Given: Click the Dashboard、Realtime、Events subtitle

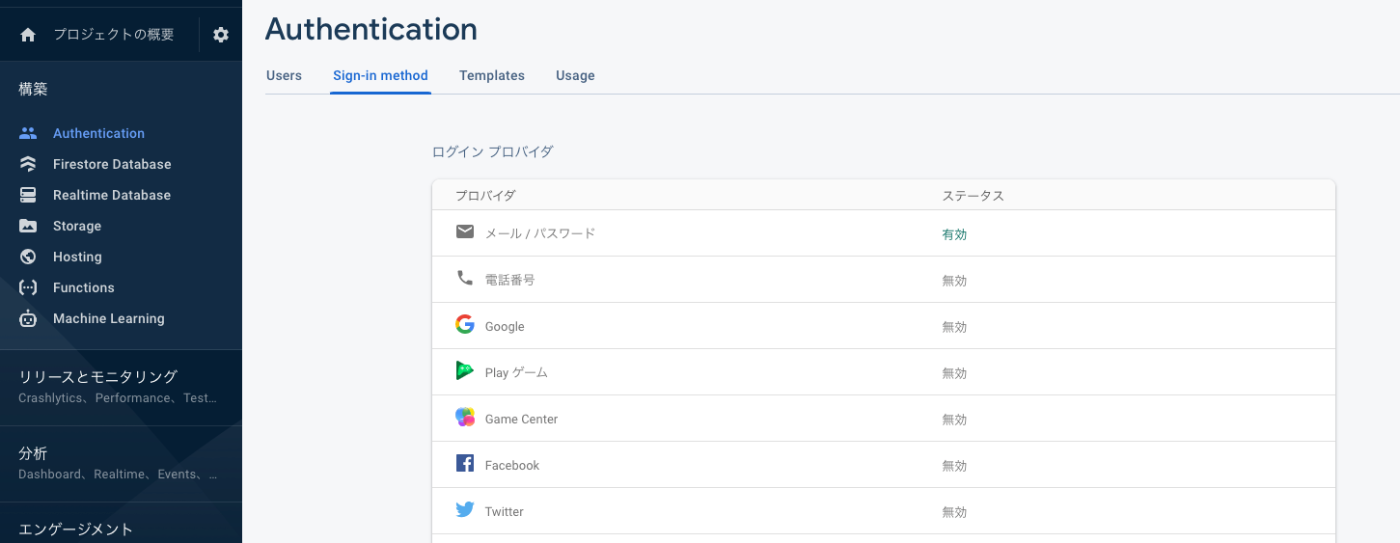Looking at the screenshot, I should coord(118,474).
